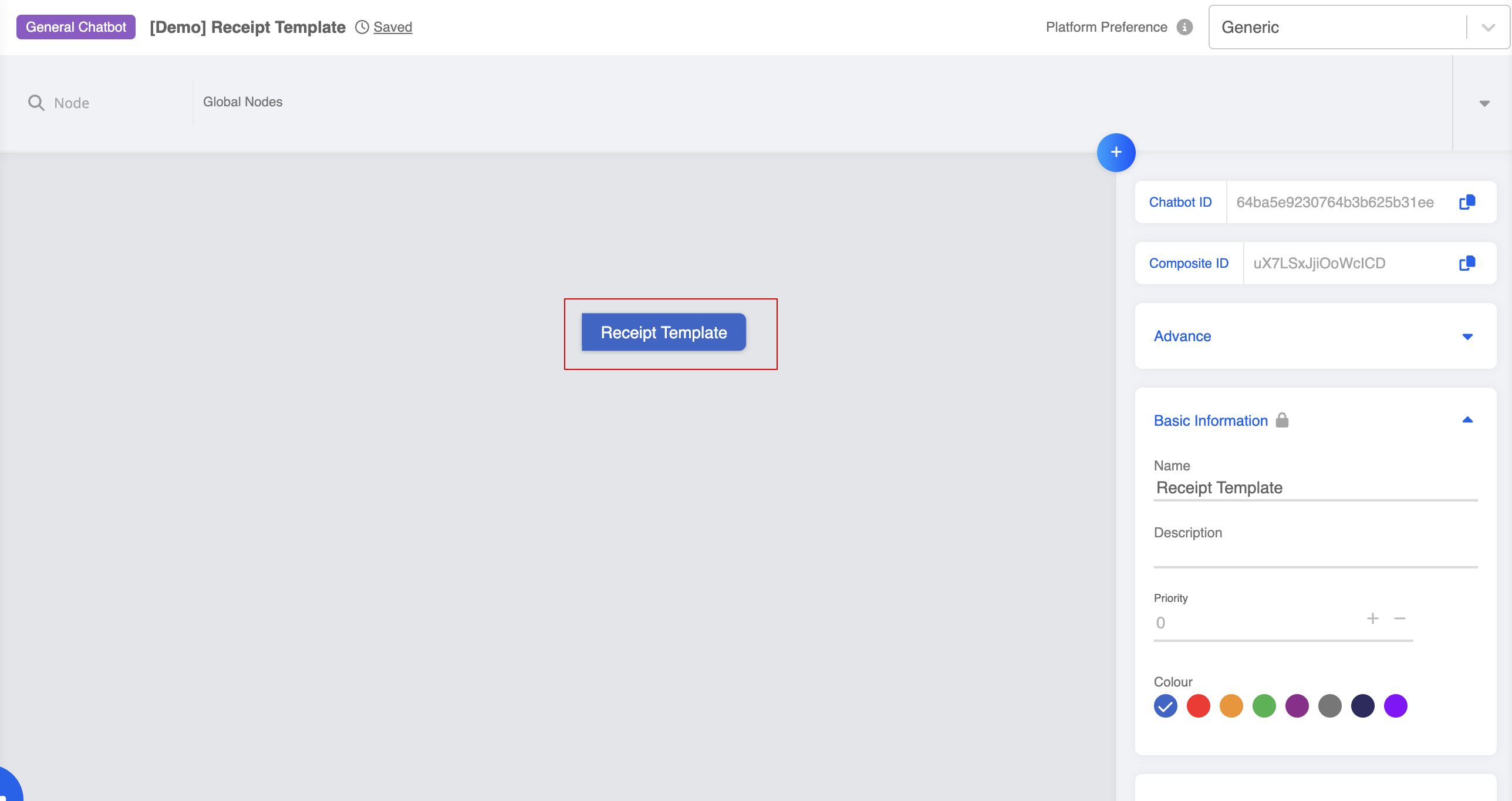Expand the Advance section

coord(1467,336)
